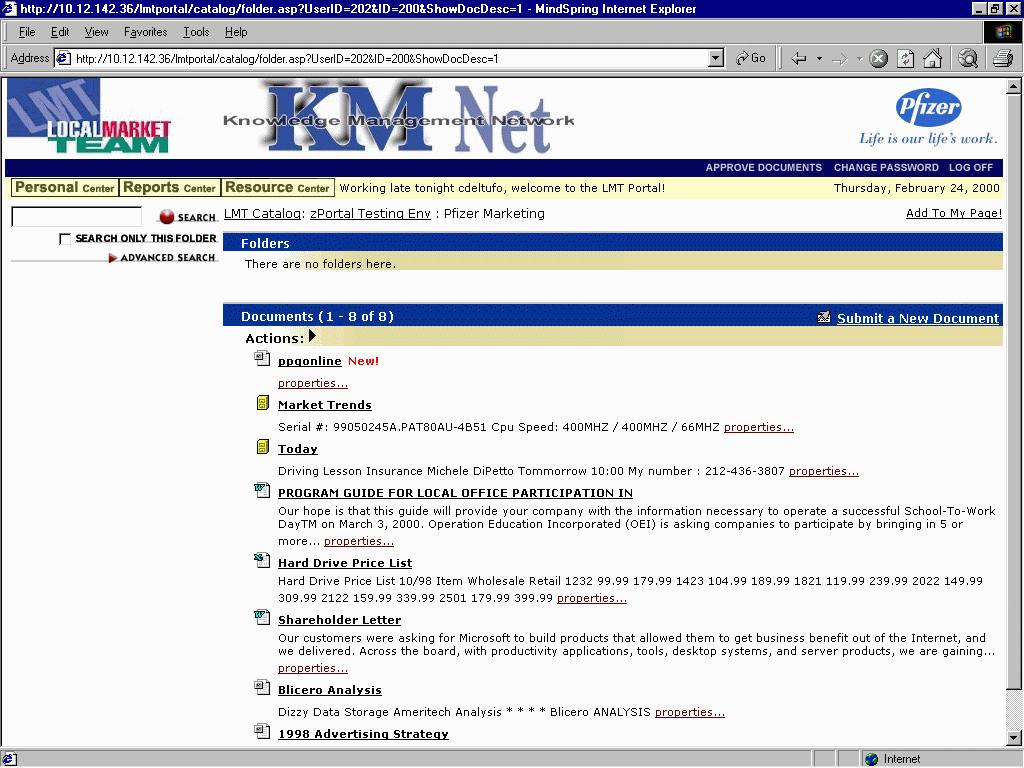Enable Search Only This Folder checkbox
The height and width of the screenshot is (768, 1024).
[x=65, y=239]
